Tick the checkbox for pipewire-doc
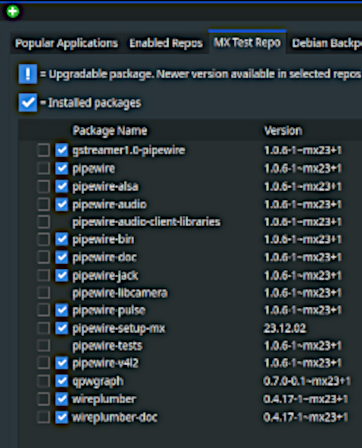 coord(44,257)
